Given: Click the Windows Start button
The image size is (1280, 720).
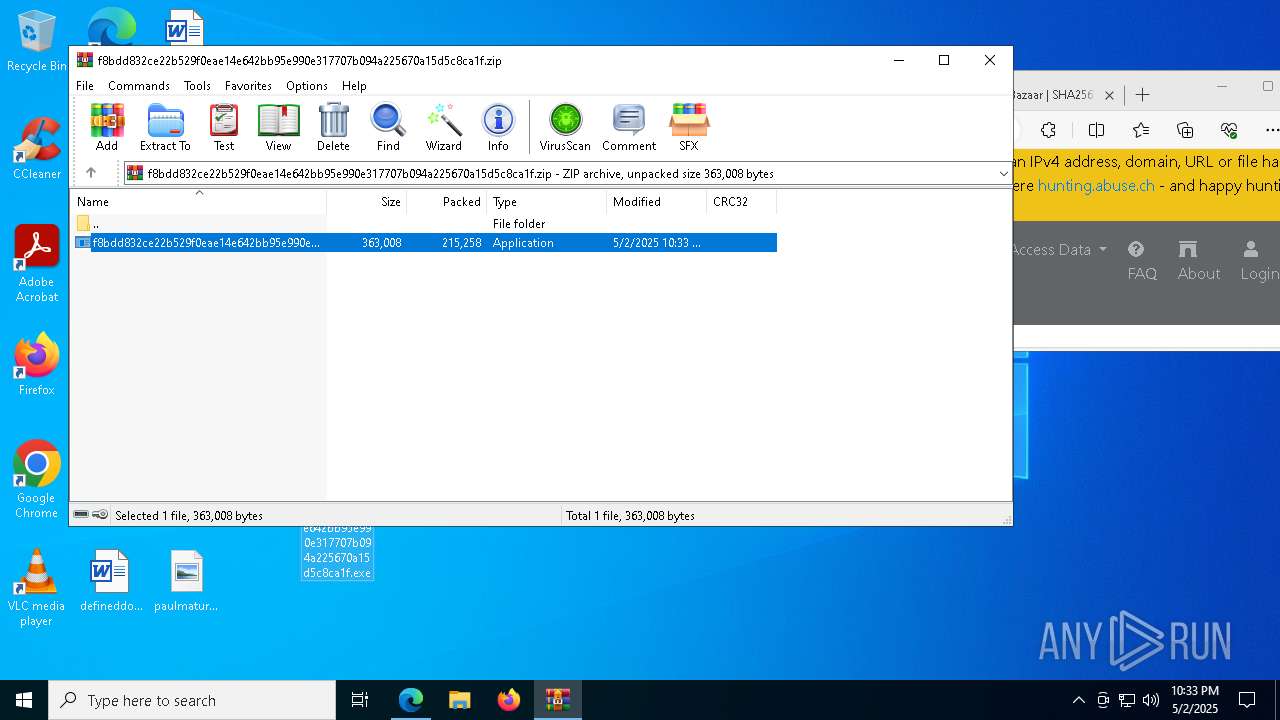Looking at the screenshot, I should (x=24, y=700).
